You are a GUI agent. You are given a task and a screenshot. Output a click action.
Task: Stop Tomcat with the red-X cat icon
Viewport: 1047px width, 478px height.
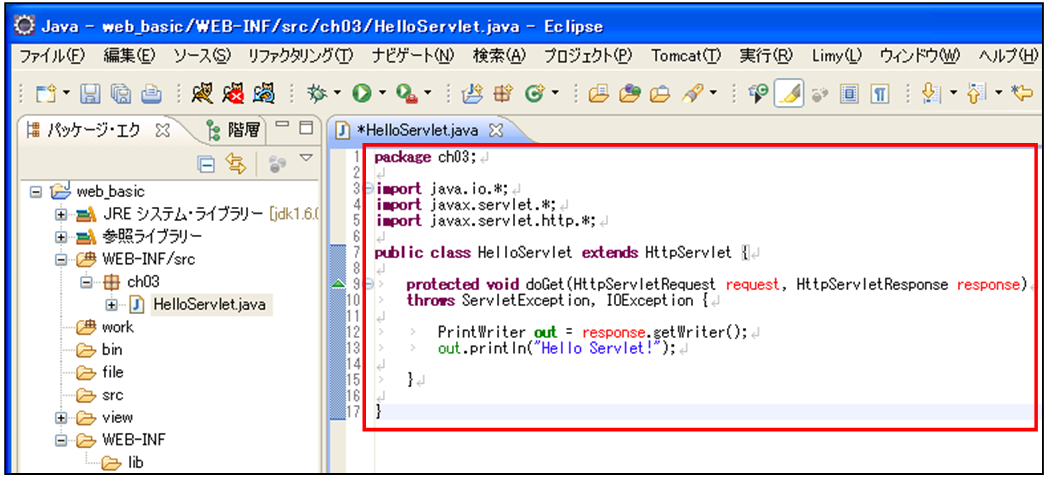tap(233, 94)
